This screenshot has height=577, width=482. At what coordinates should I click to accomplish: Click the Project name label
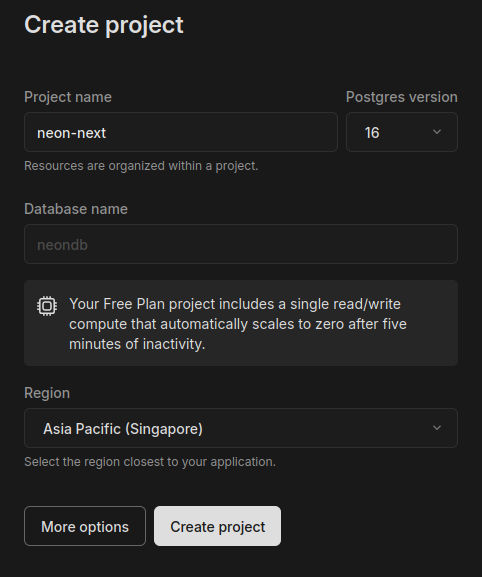(x=68, y=97)
